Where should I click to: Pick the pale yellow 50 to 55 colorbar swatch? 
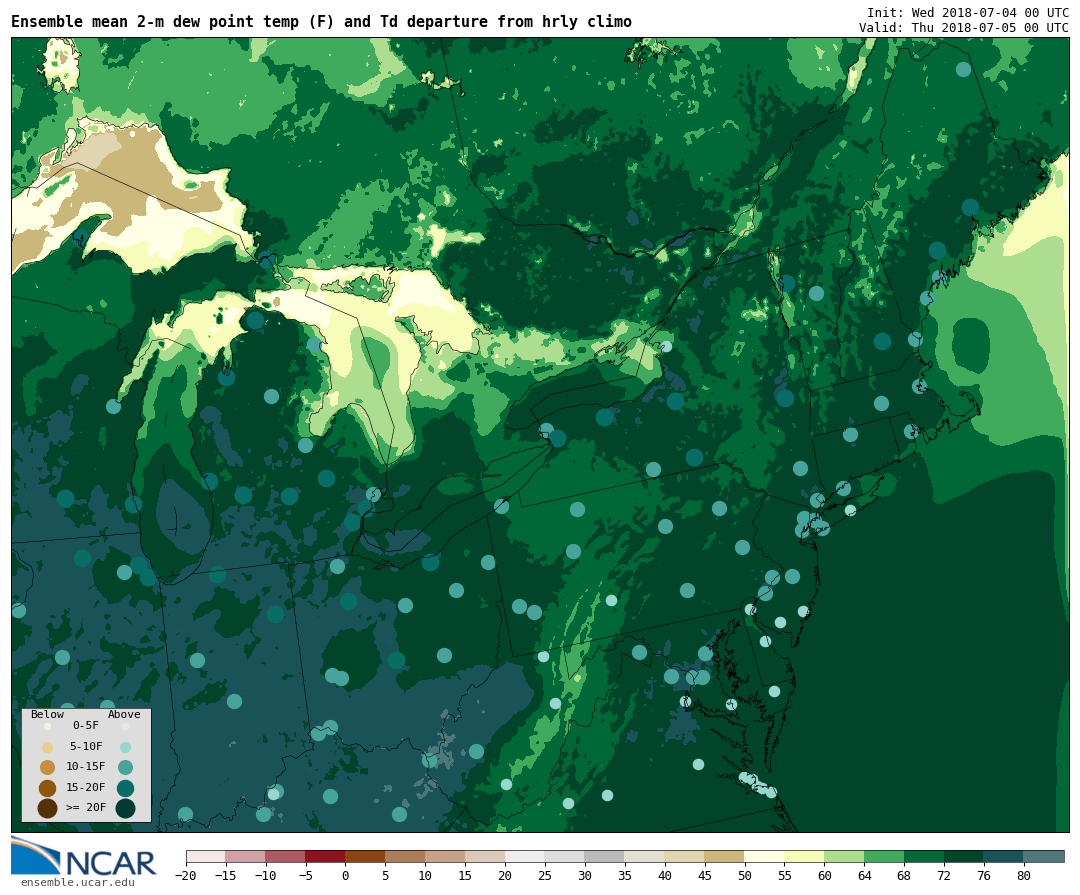pyautogui.click(x=765, y=856)
